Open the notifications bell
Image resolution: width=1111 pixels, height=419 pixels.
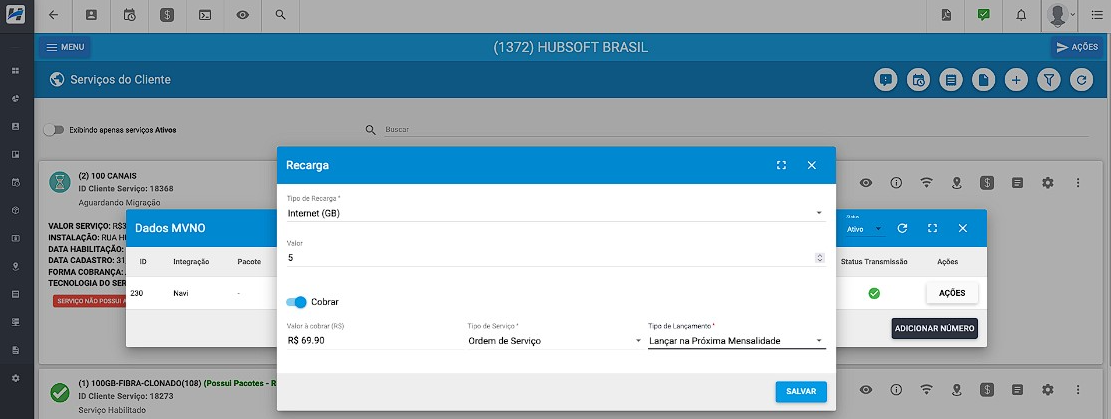coord(1021,14)
